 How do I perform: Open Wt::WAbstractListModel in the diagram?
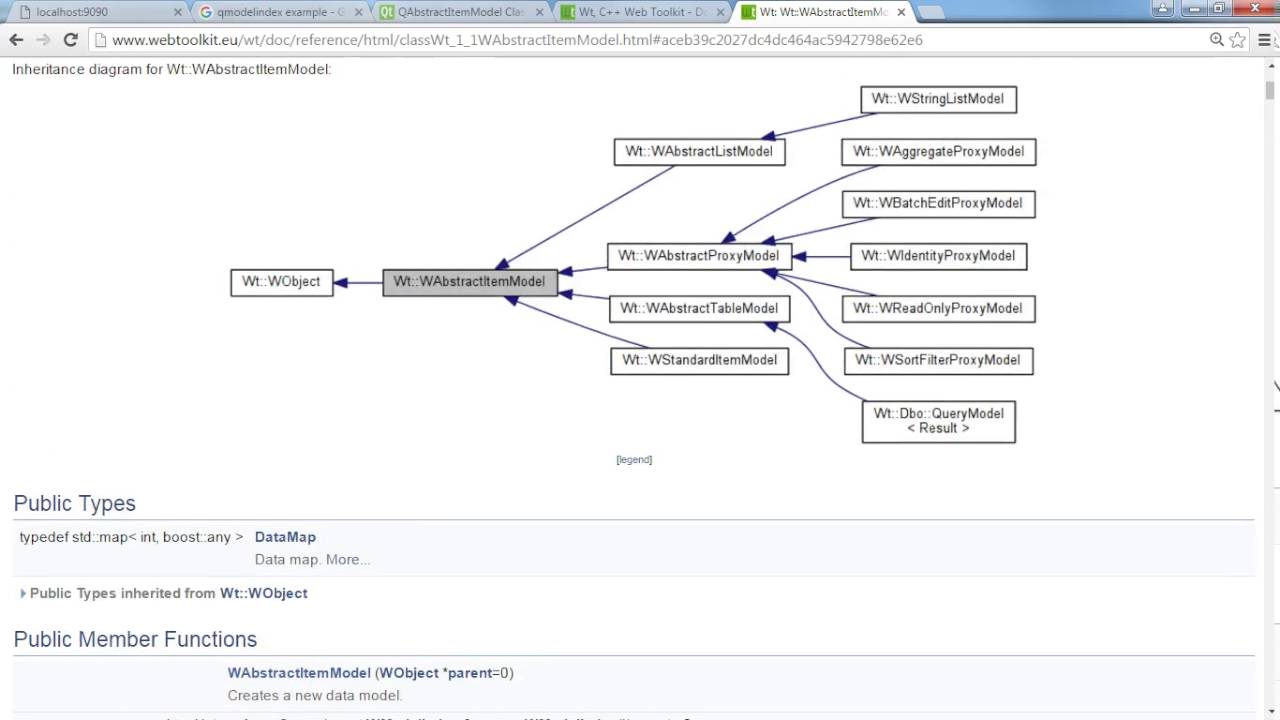point(699,152)
